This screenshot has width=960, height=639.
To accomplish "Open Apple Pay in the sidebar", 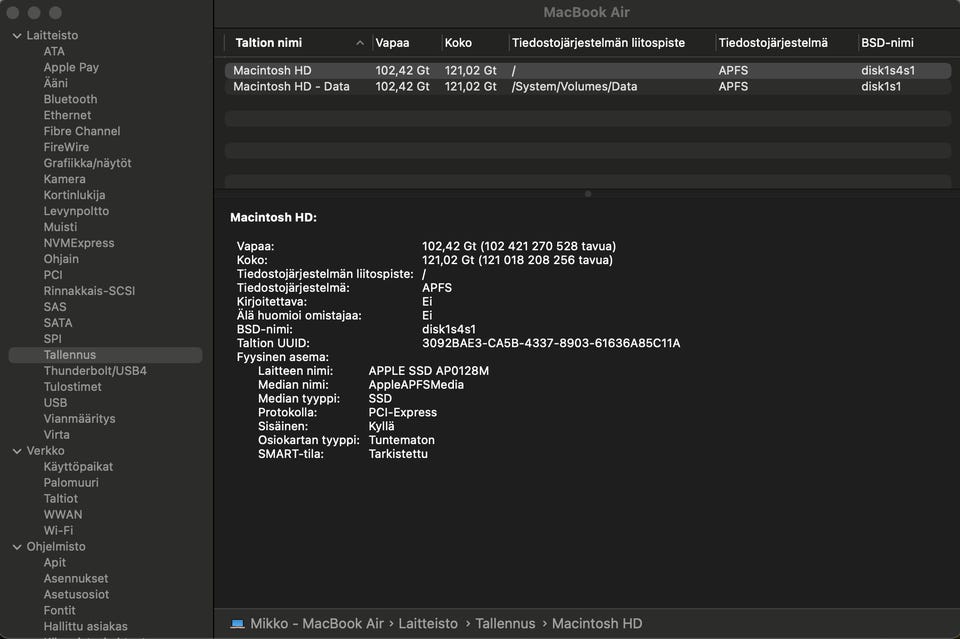I will coord(71,67).
